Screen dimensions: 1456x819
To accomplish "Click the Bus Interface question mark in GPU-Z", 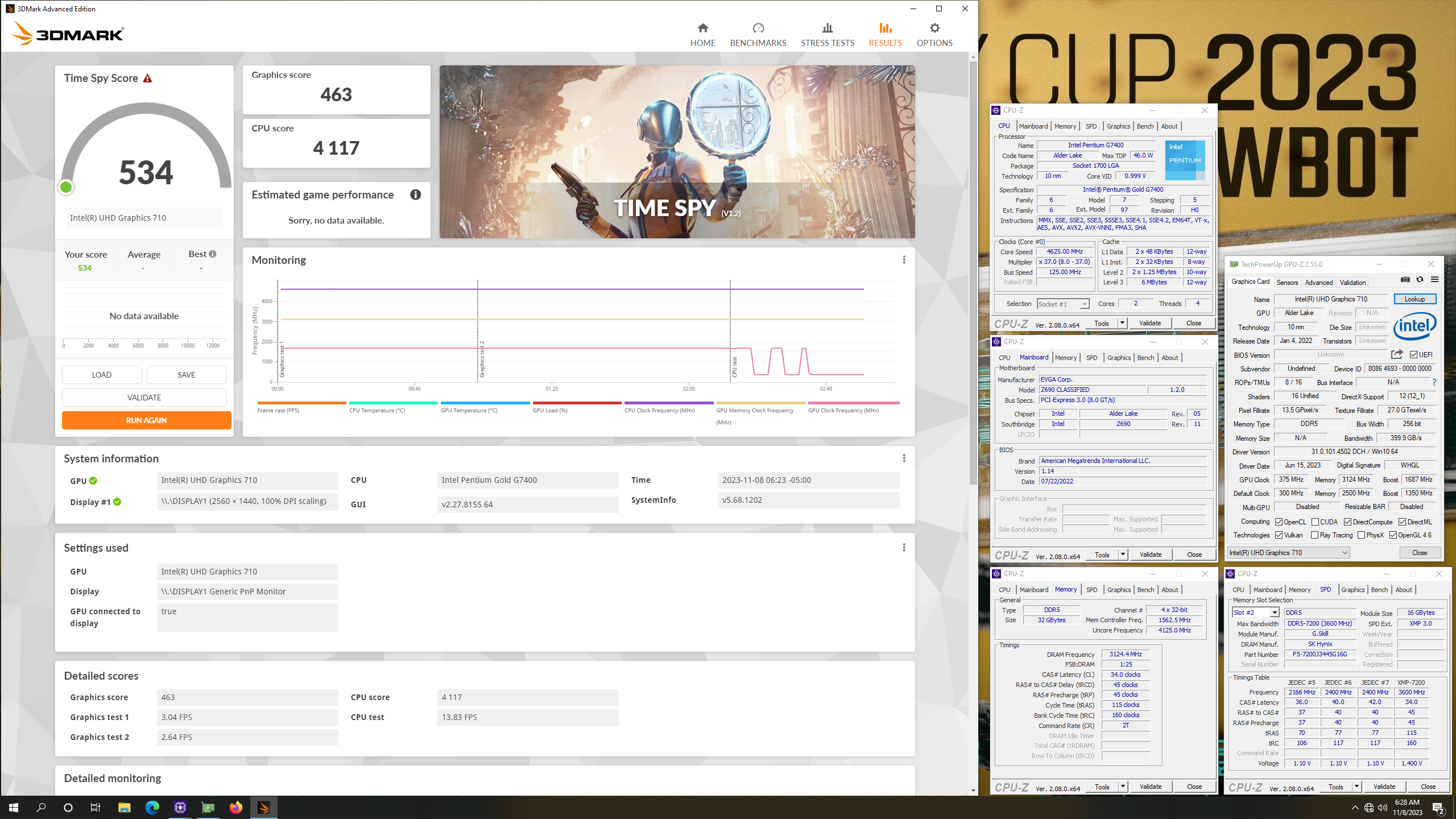I will [1434, 382].
